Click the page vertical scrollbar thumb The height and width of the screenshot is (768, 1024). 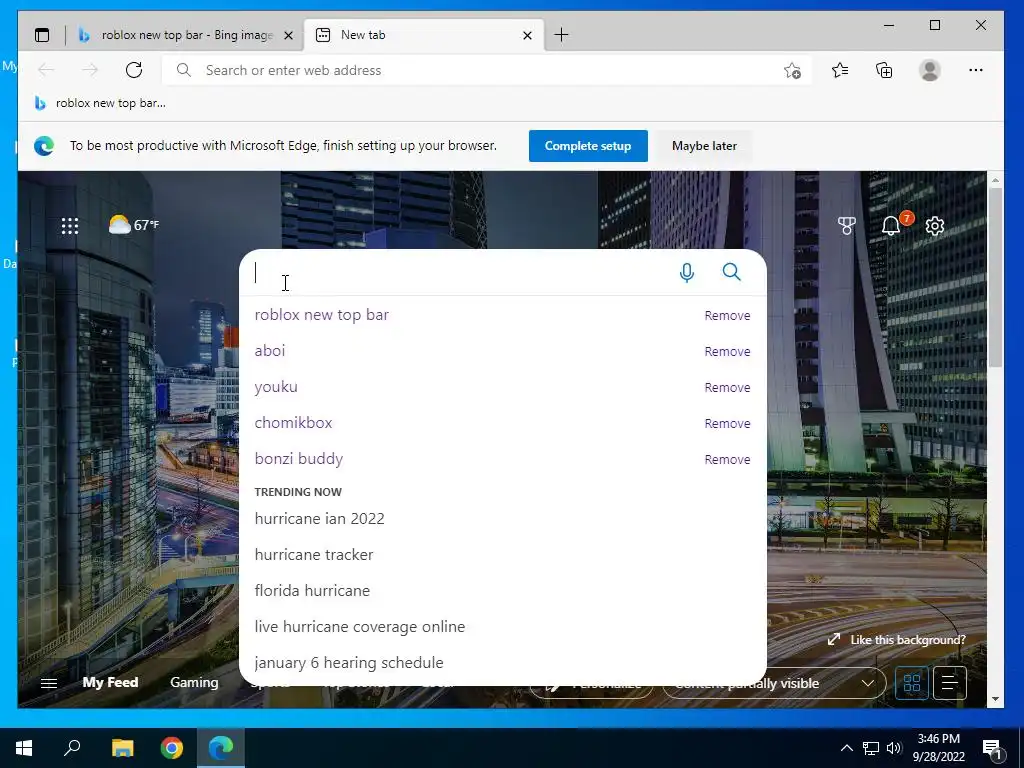(995, 277)
